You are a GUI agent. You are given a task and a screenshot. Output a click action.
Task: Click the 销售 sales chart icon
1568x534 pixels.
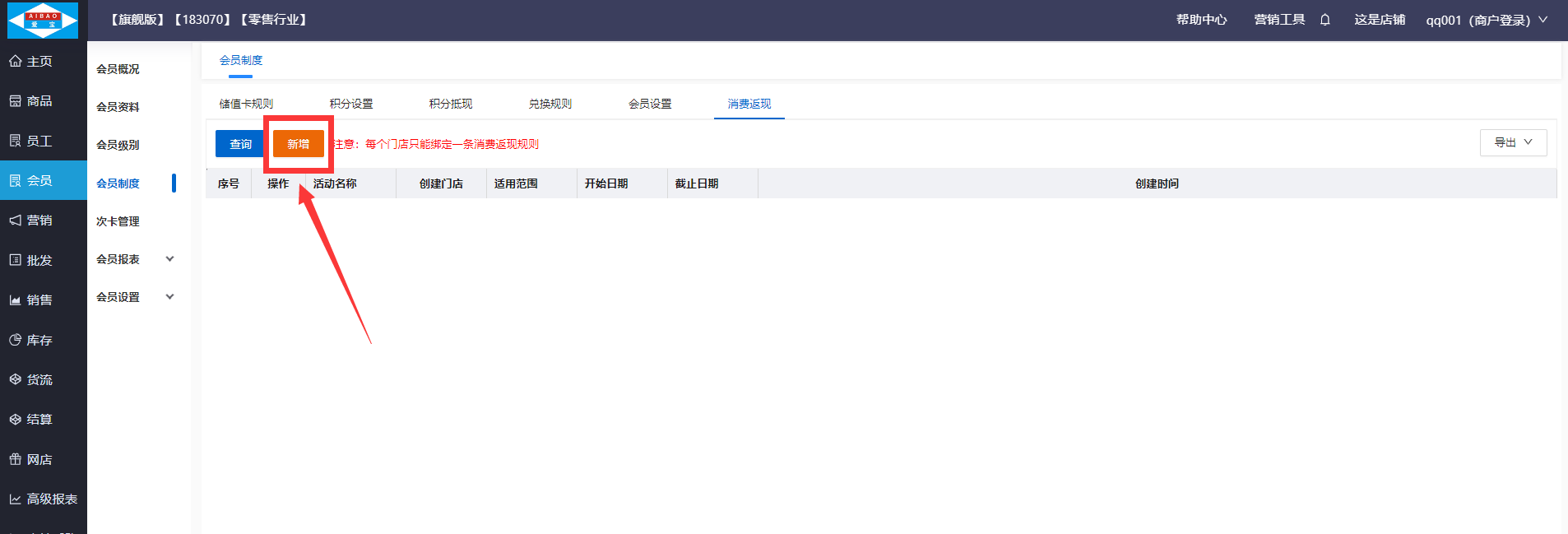pyautogui.click(x=15, y=300)
